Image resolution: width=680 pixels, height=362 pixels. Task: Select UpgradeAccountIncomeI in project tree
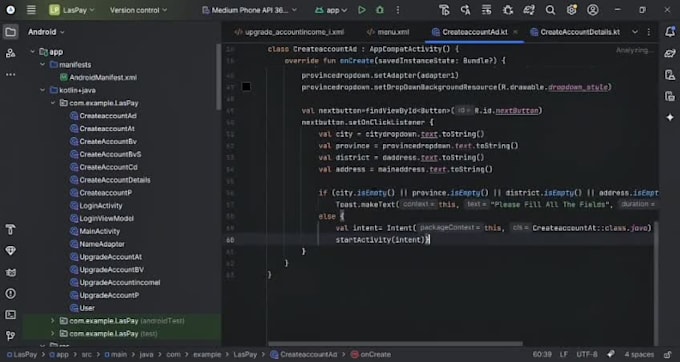115,282
